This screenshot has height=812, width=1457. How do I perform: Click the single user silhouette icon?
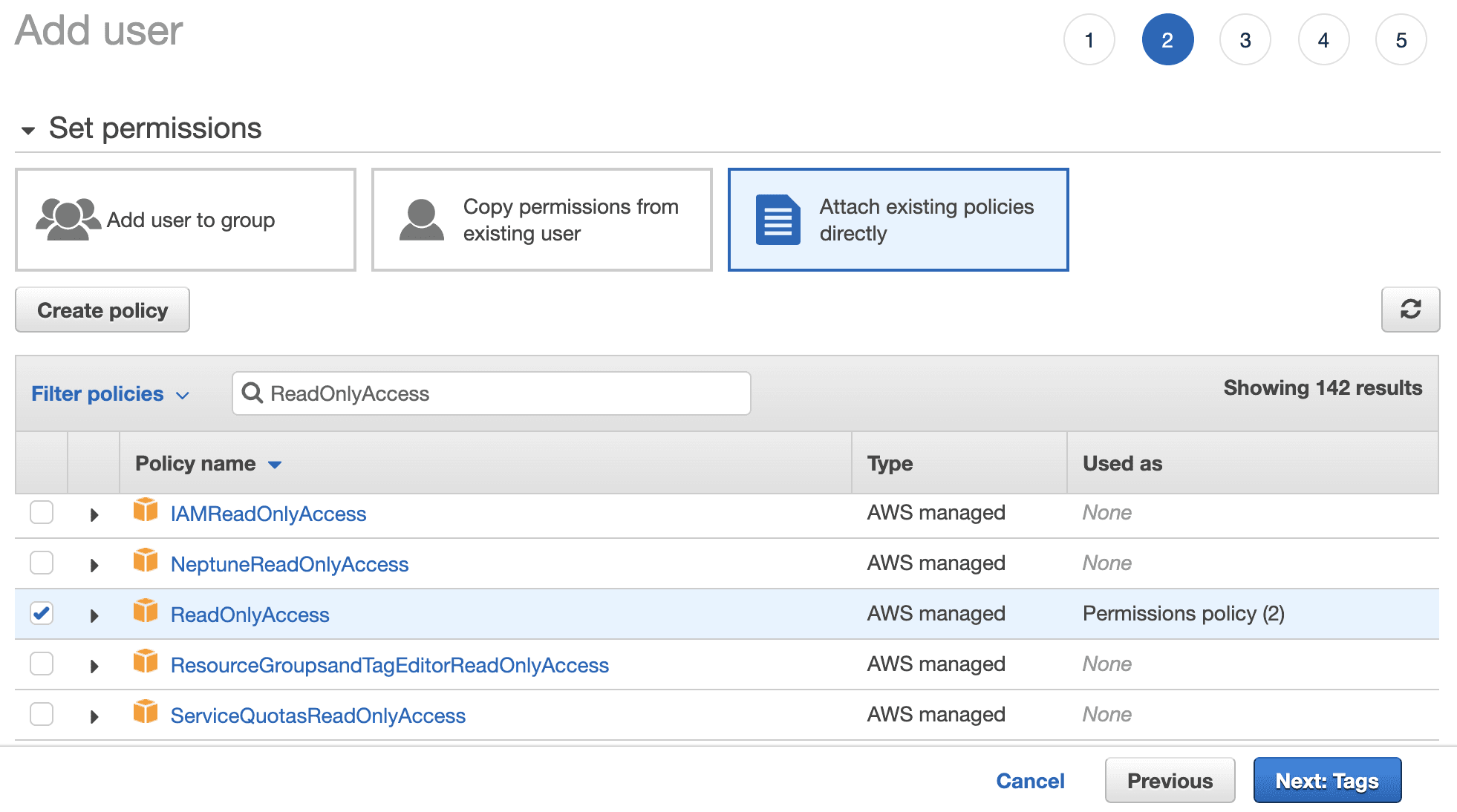tap(422, 220)
